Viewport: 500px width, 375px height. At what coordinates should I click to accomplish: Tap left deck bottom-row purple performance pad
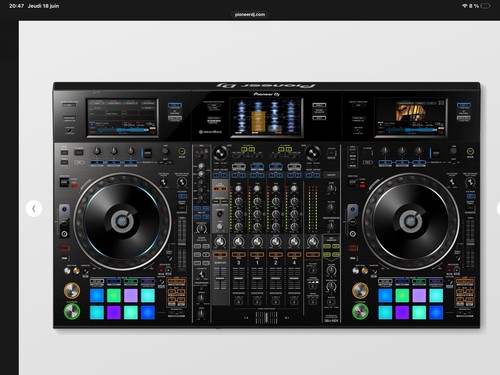pos(114,312)
